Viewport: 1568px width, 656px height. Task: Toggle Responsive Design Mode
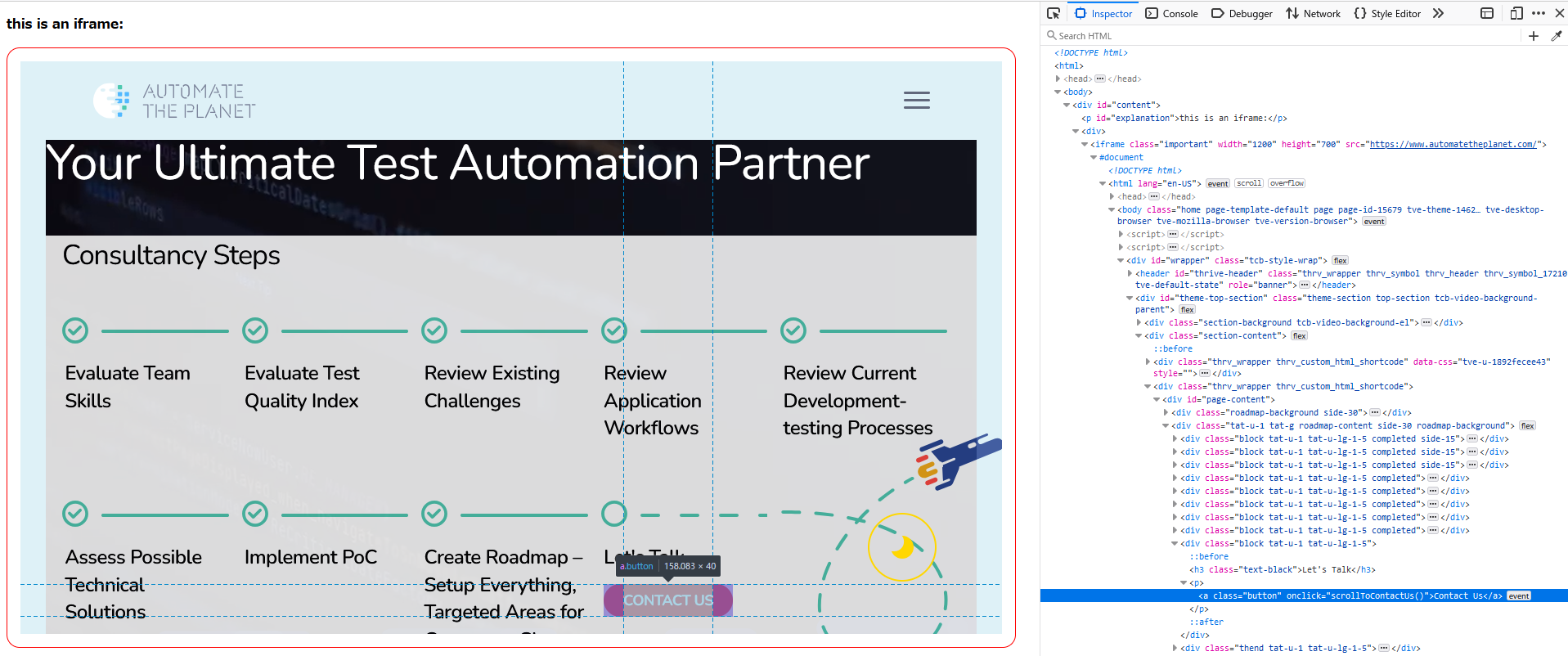(x=1516, y=13)
